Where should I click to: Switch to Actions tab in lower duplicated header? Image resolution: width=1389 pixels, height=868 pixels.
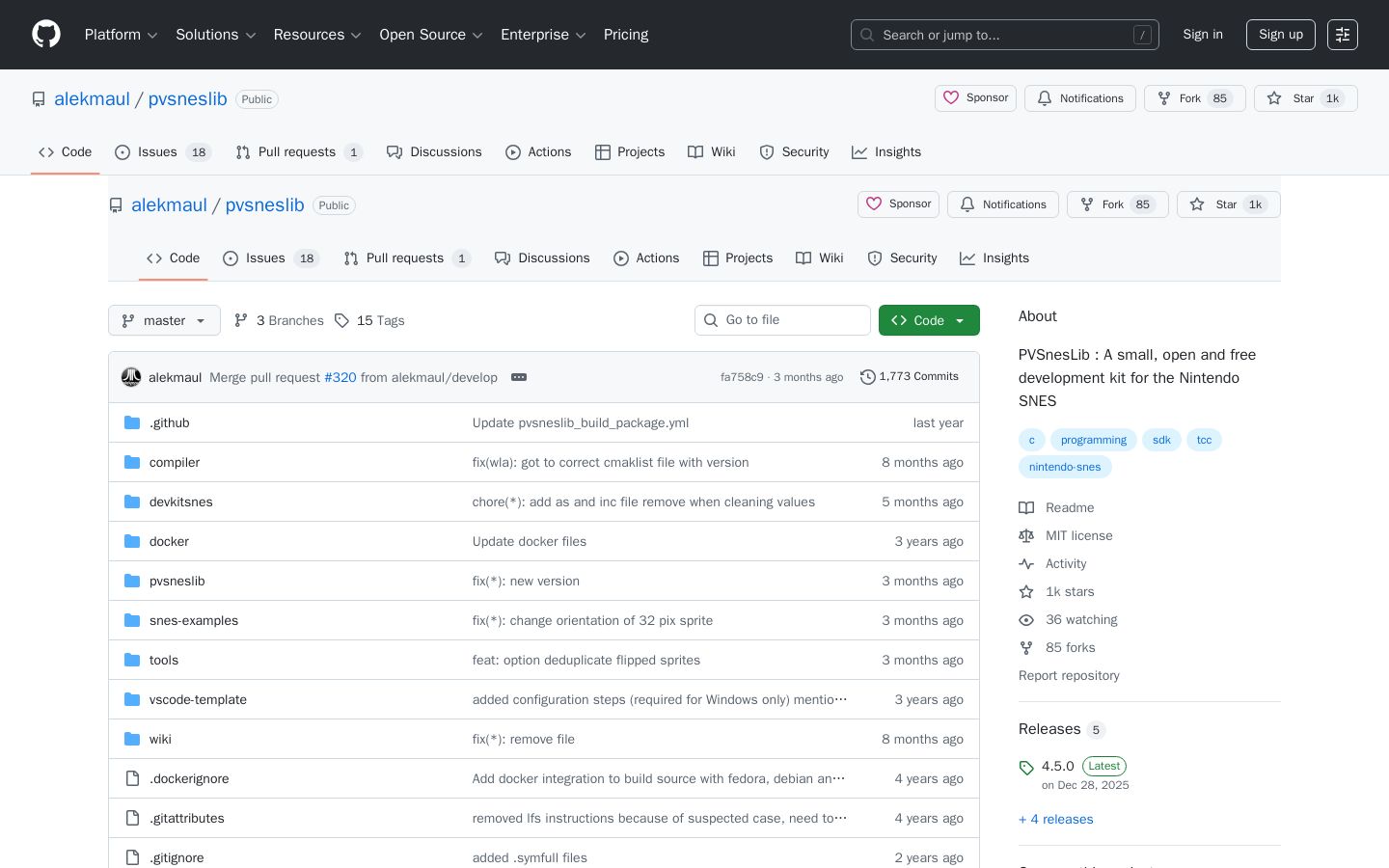646,258
